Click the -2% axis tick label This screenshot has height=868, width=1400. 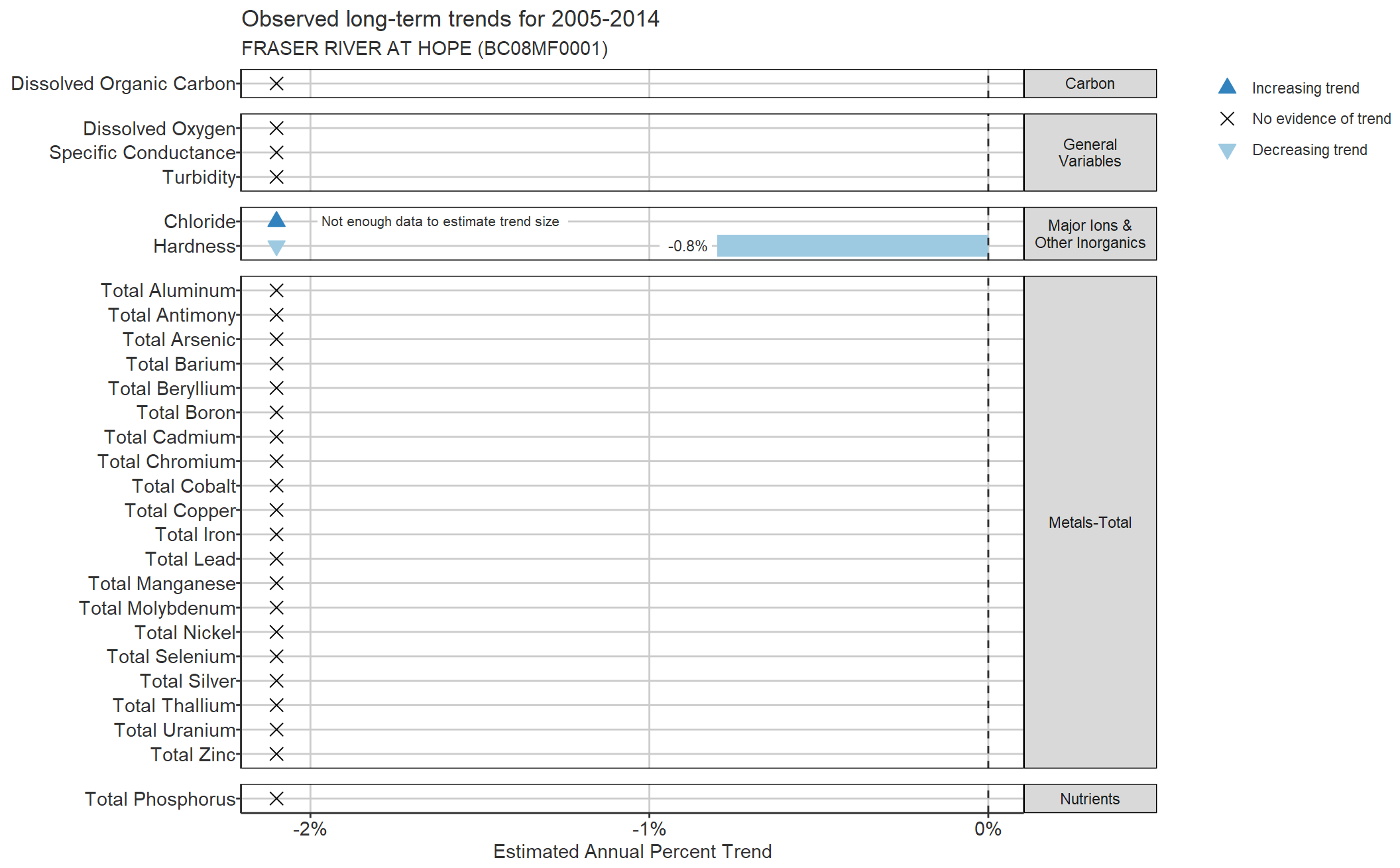pos(310,829)
